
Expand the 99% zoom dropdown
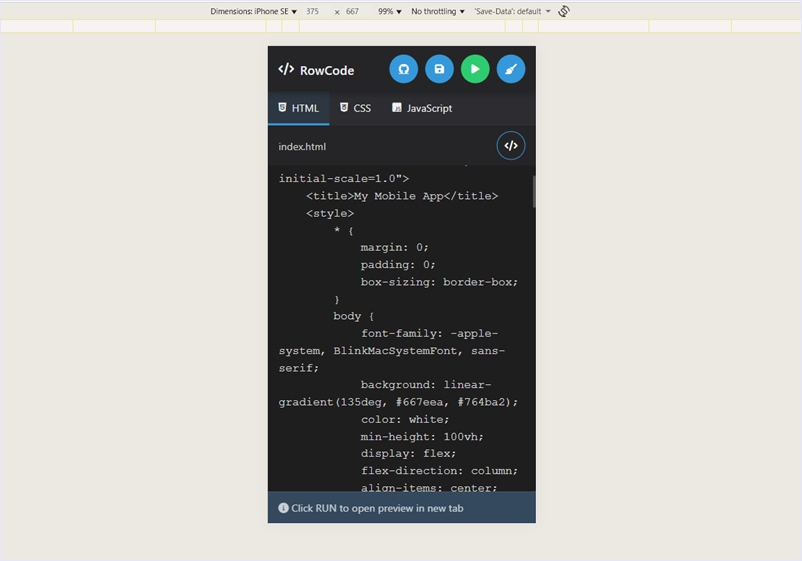click(x=390, y=11)
